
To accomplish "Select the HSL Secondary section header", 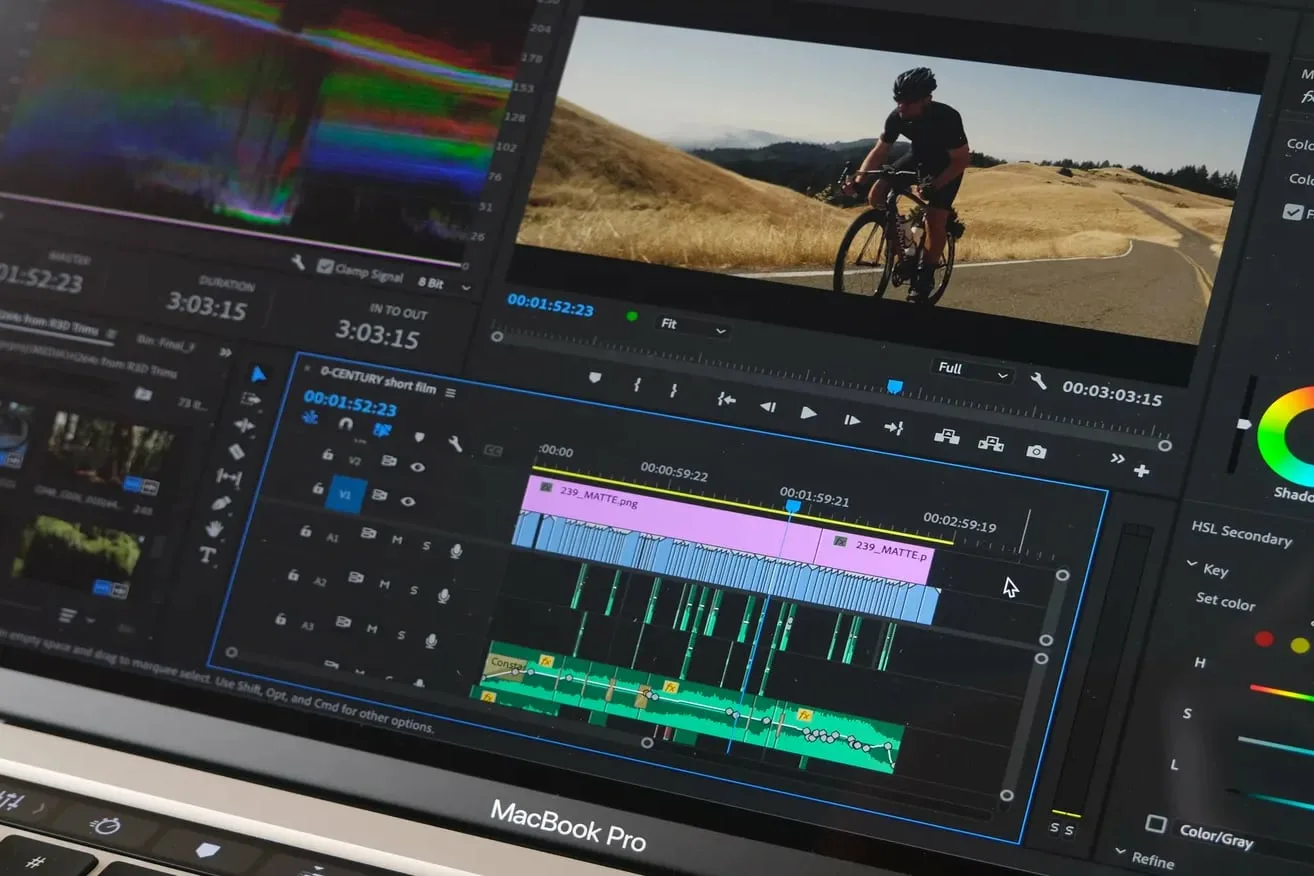I will point(1241,534).
